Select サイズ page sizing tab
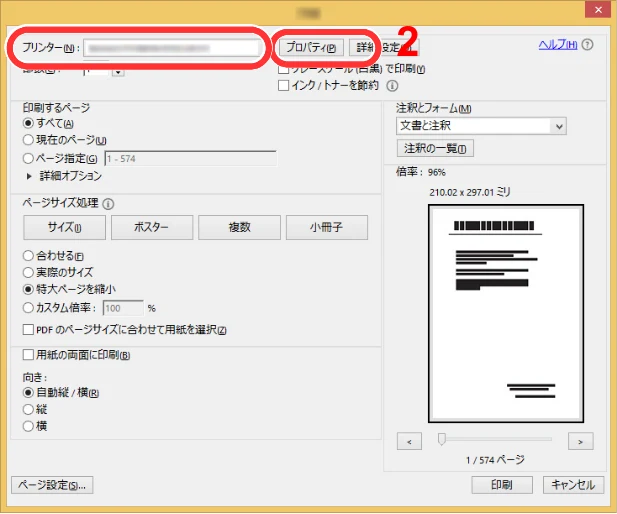Viewport: 617px width, 514px height. tap(65, 227)
